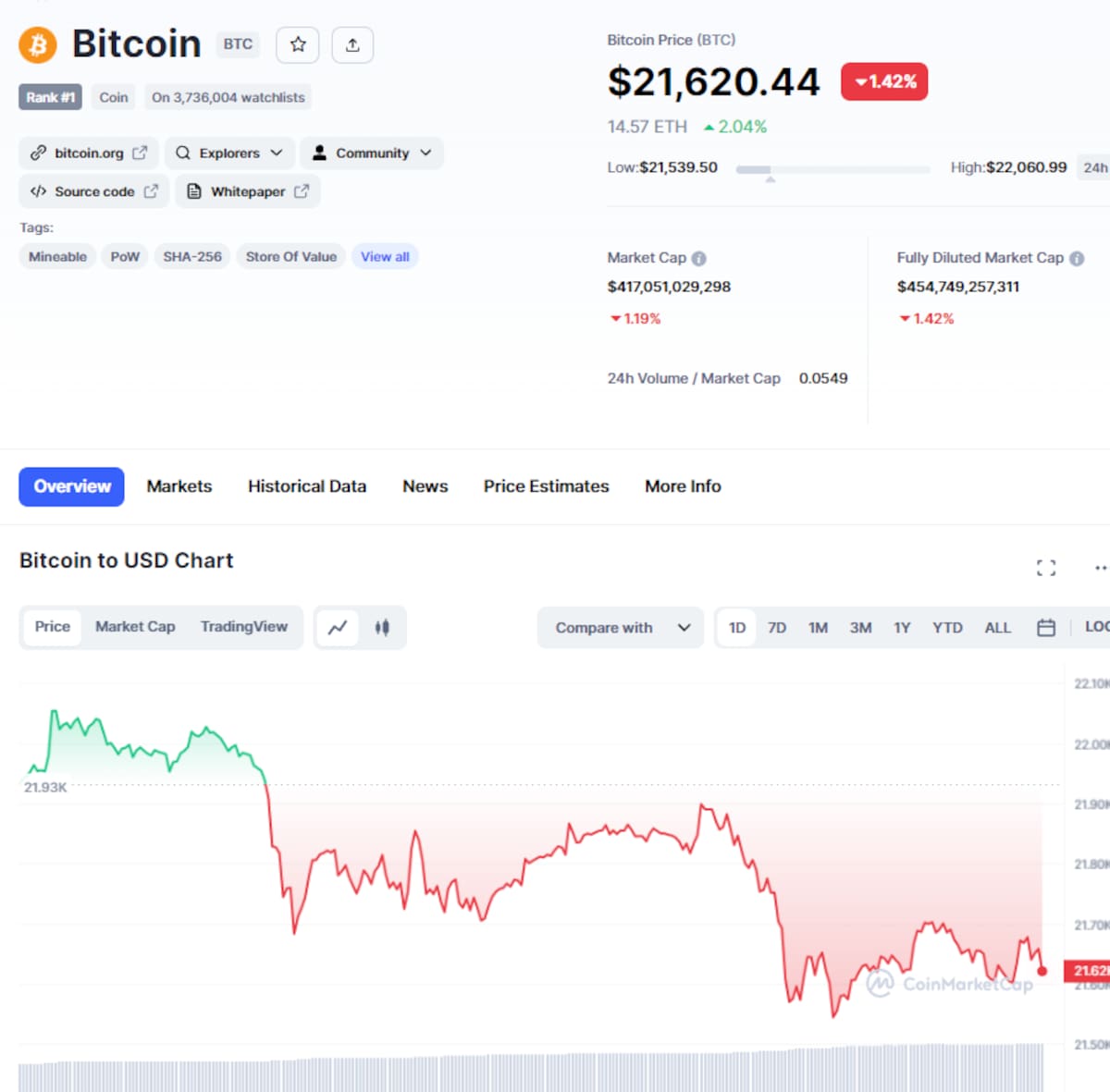Switch to line chart icon
The width and height of the screenshot is (1110, 1092).
tap(338, 628)
